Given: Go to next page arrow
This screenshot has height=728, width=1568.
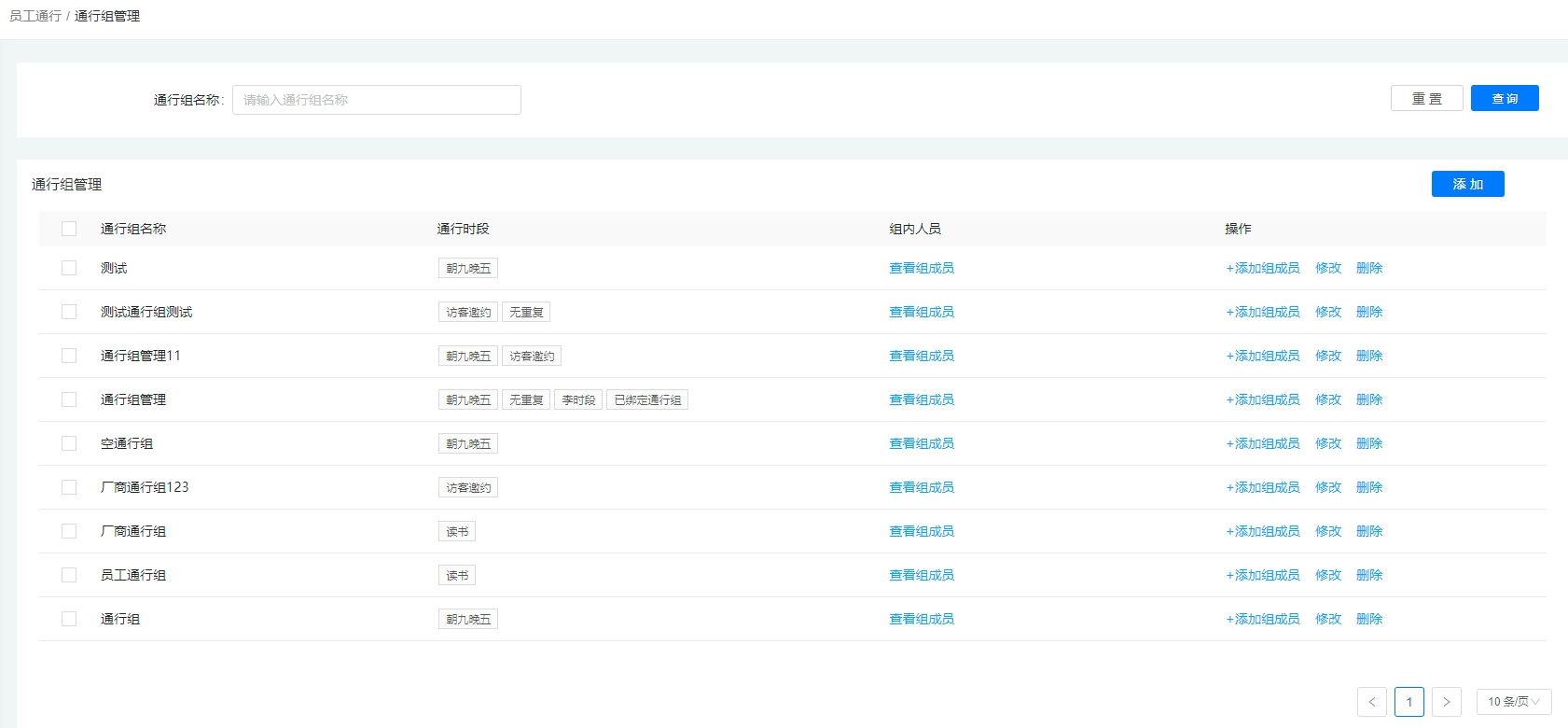Looking at the screenshot, I should (1446, 702).
